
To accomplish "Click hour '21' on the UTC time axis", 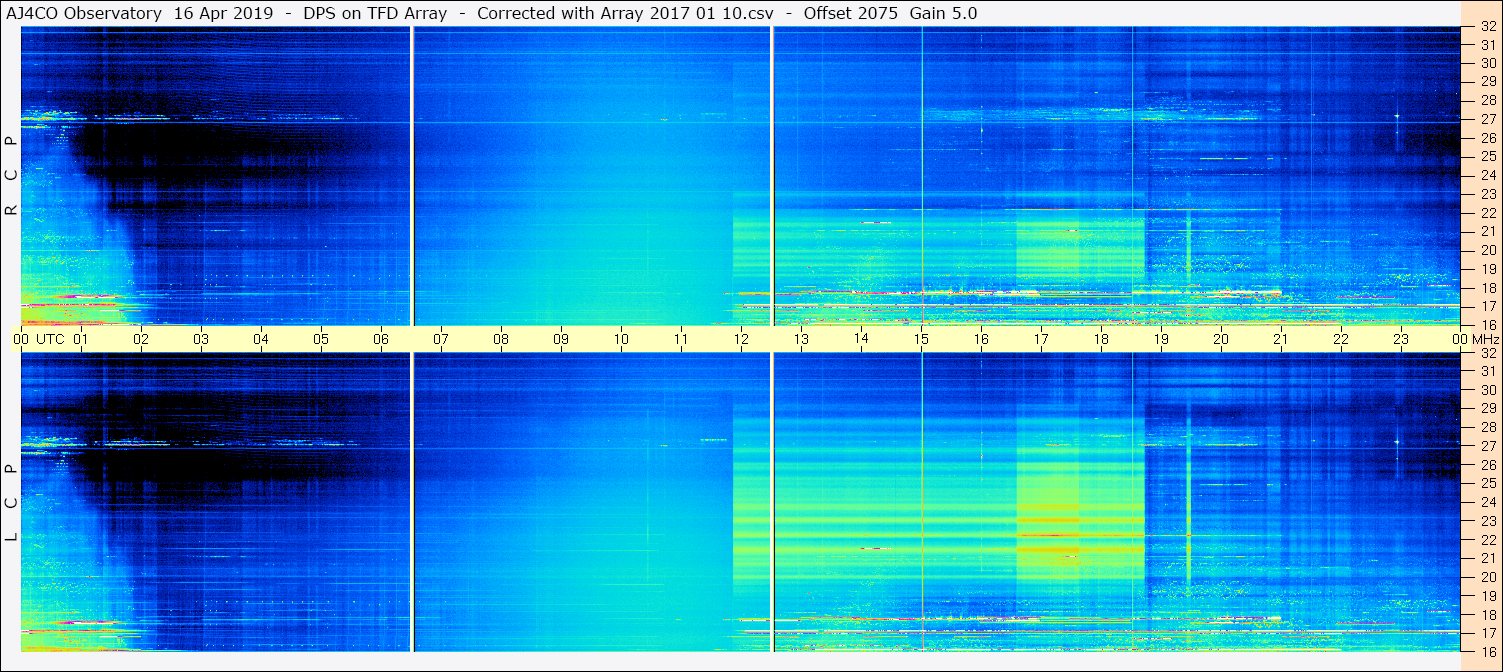I will tap(1281, 339).
